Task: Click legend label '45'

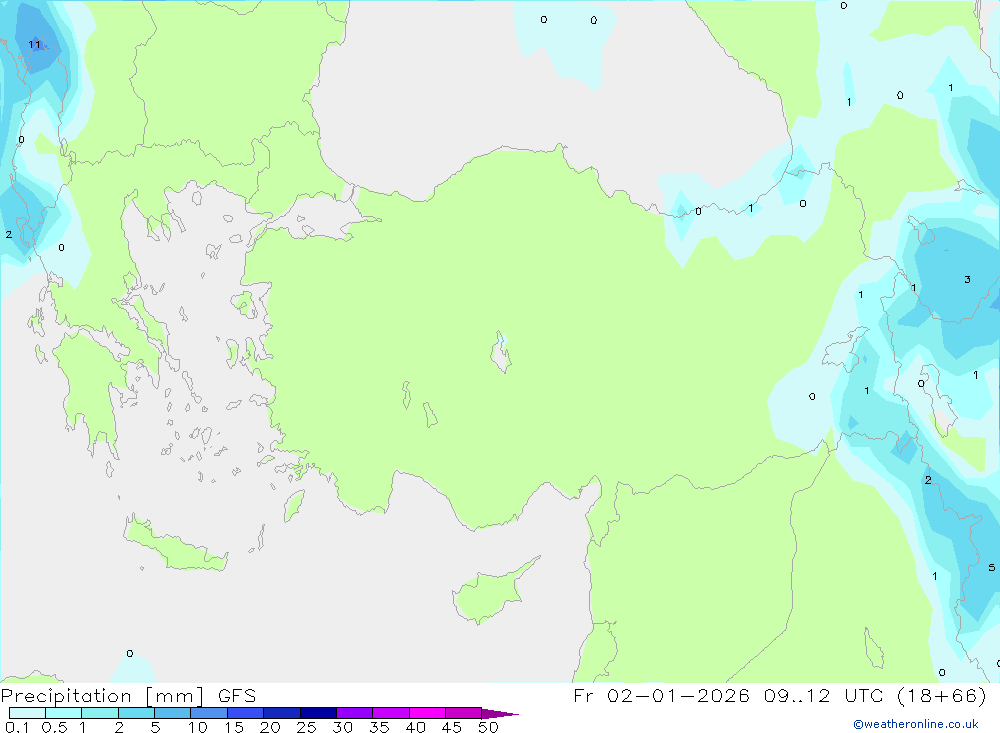Action: (x=452, y=727)
